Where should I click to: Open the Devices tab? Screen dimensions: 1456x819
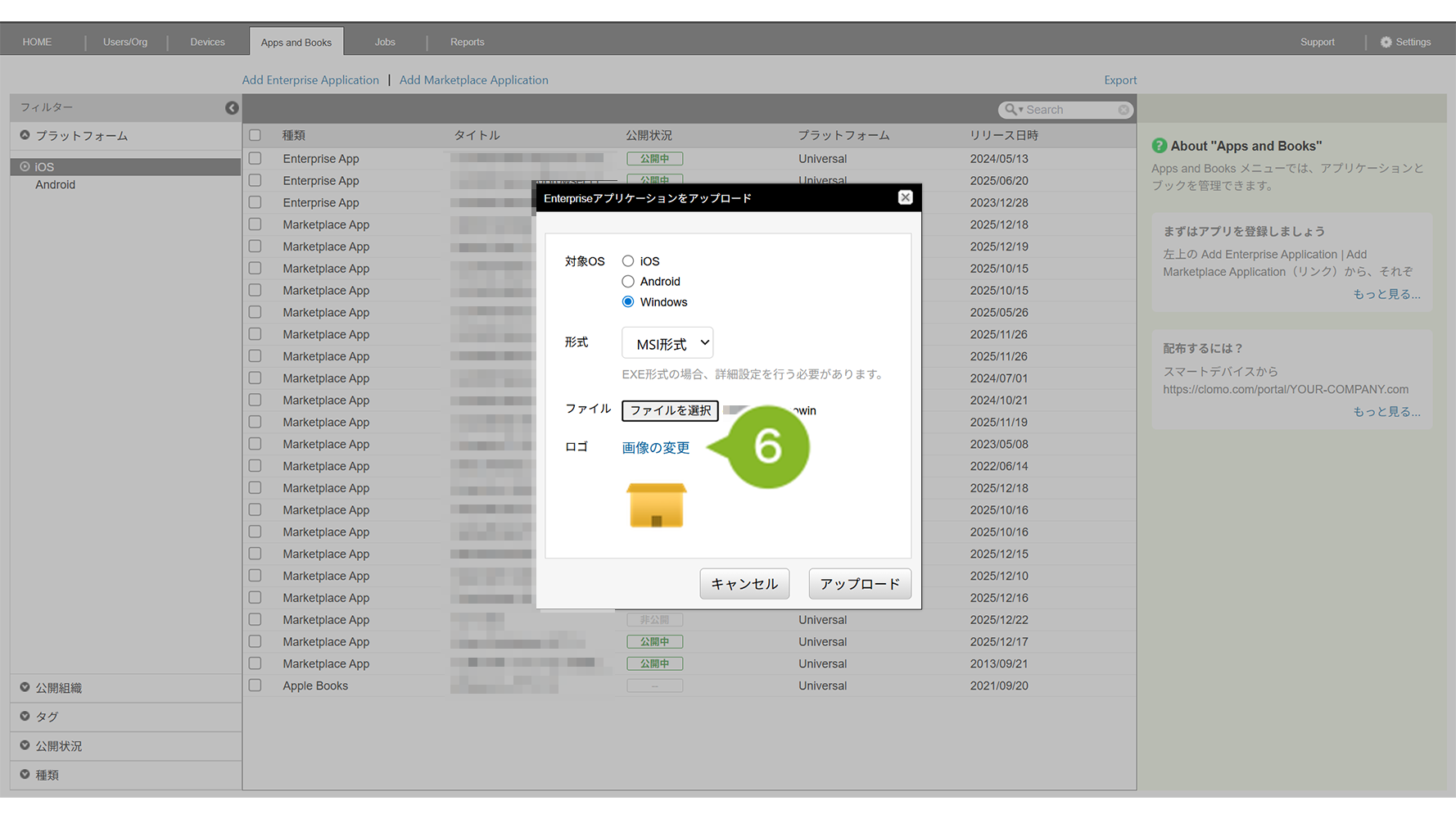pos(207,42)
